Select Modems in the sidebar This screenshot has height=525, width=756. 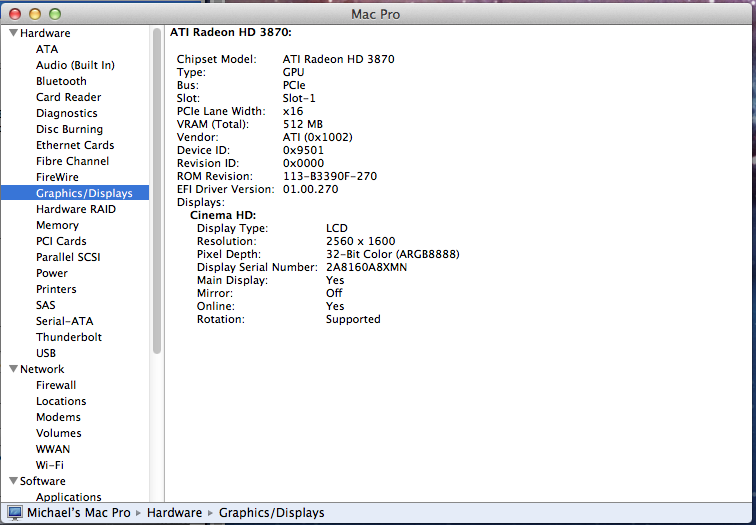(x=58, y=417)
